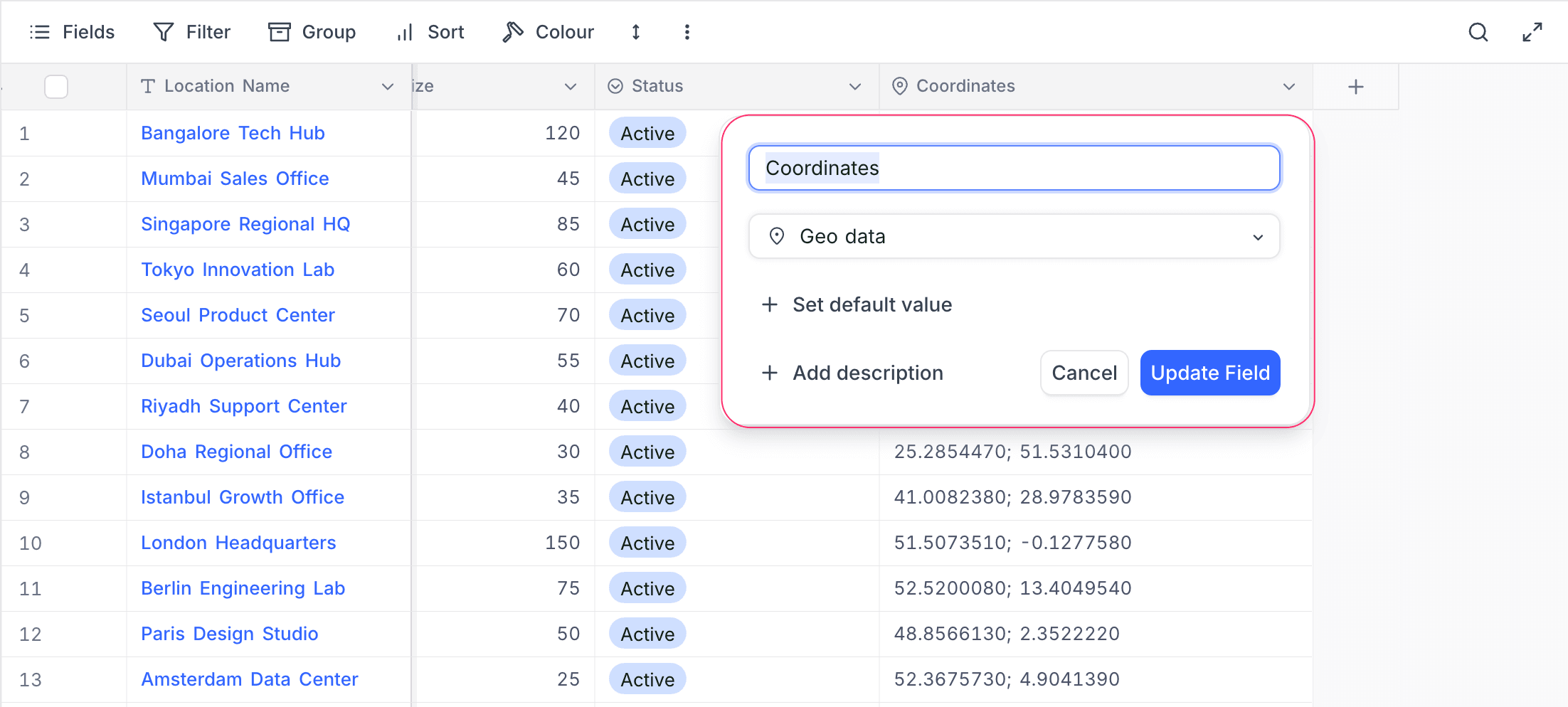This screenshot has height=707, width=1568.
Task: Open the search magnifier icon
Action: point(1478,31)
